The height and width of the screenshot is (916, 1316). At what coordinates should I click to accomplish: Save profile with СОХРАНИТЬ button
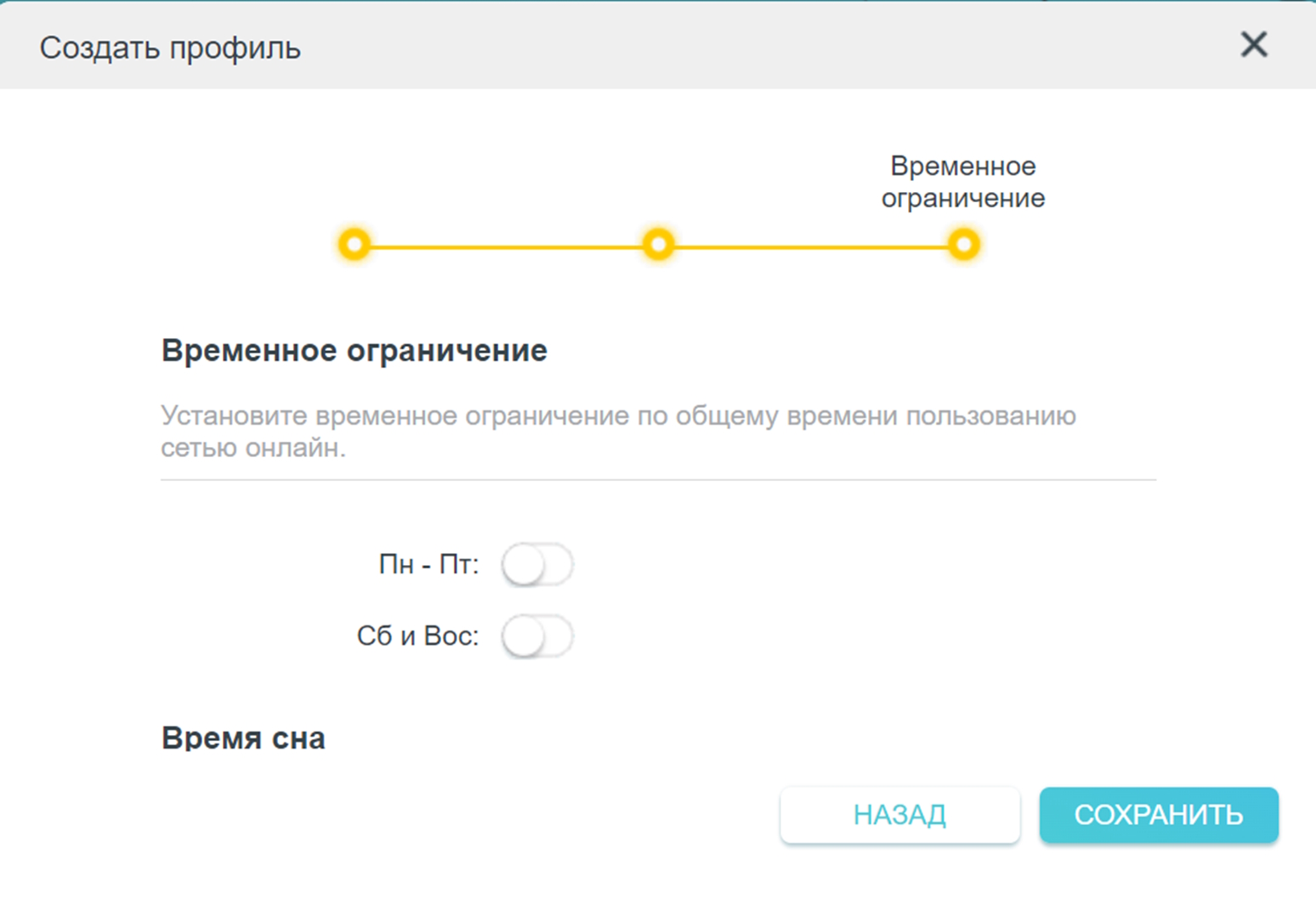[x=1158, y=815]
